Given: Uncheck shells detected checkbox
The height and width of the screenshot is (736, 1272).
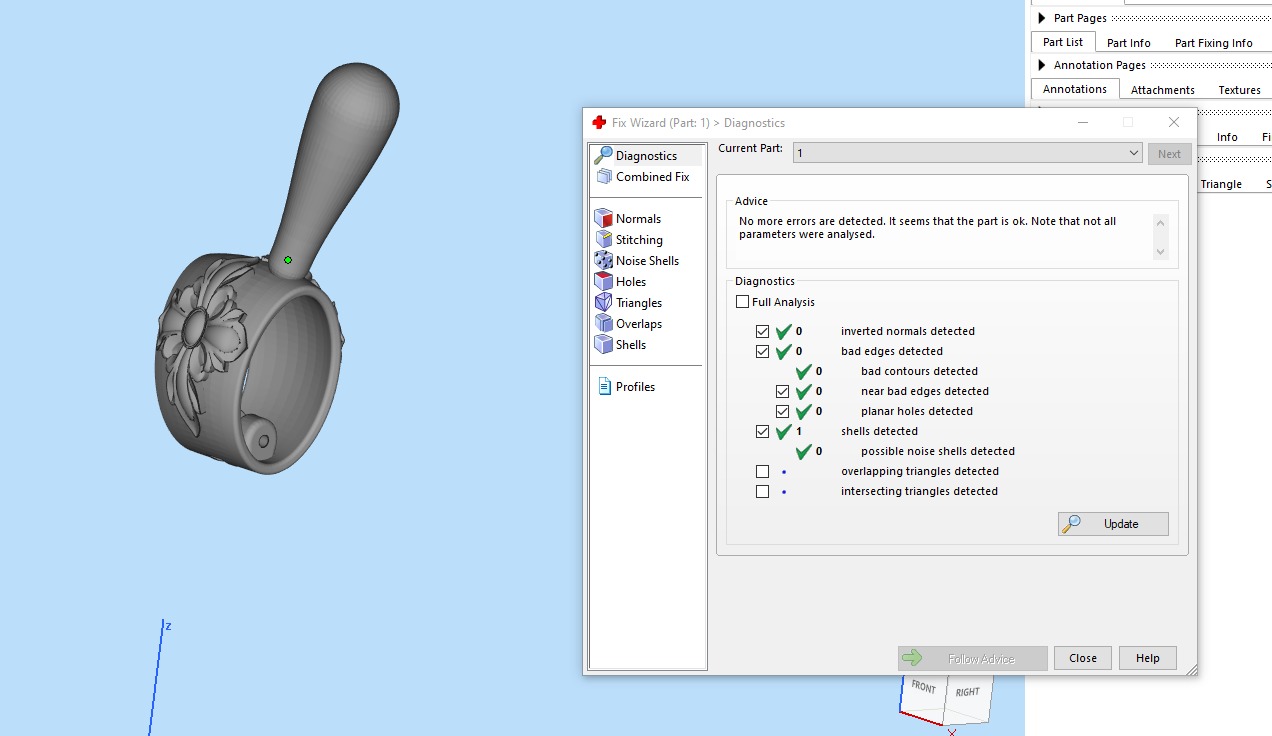Looking at the screenshot, I should (x=763, y=431).
